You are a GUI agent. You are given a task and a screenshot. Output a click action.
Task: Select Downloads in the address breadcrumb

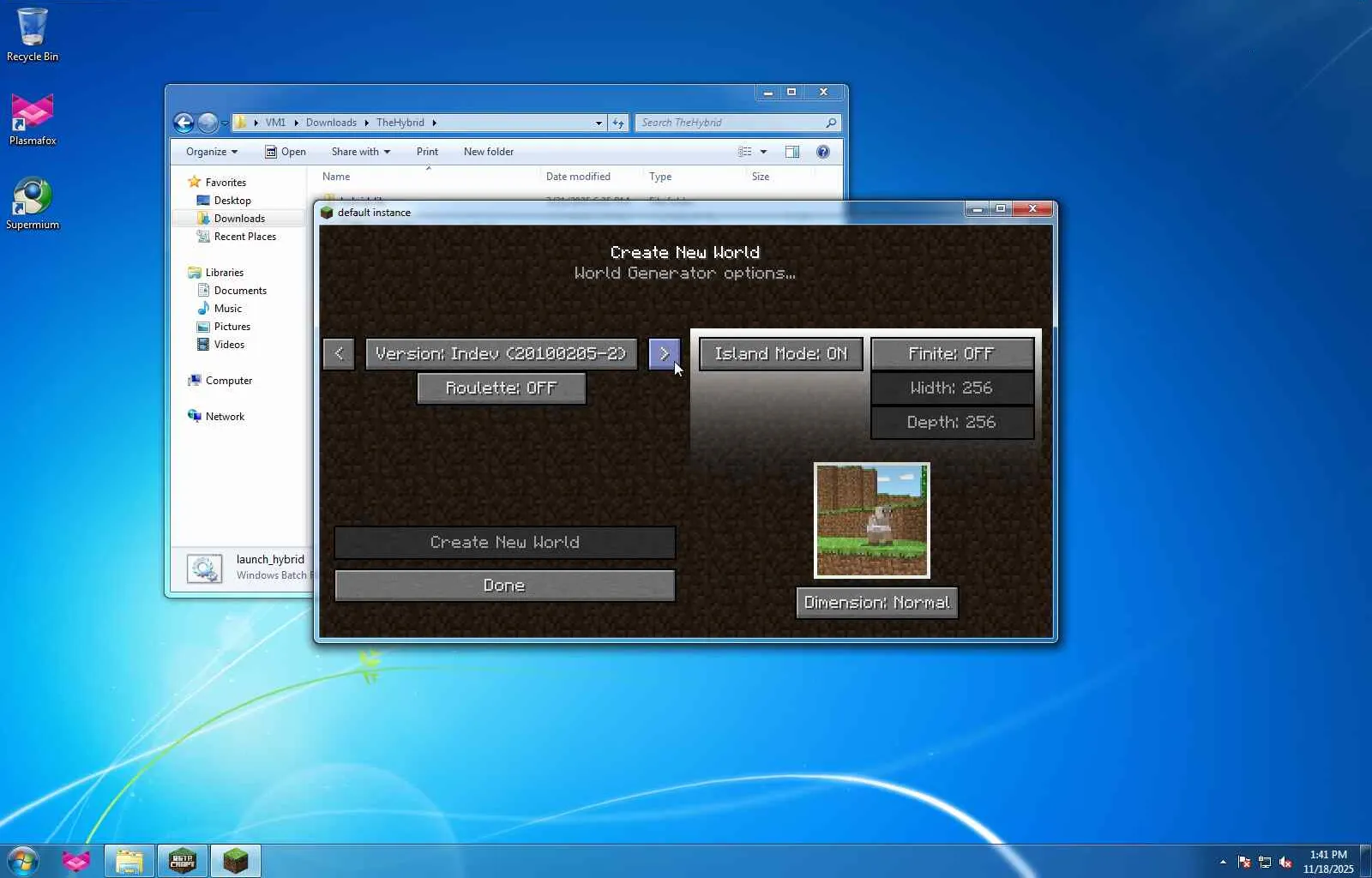331,123
